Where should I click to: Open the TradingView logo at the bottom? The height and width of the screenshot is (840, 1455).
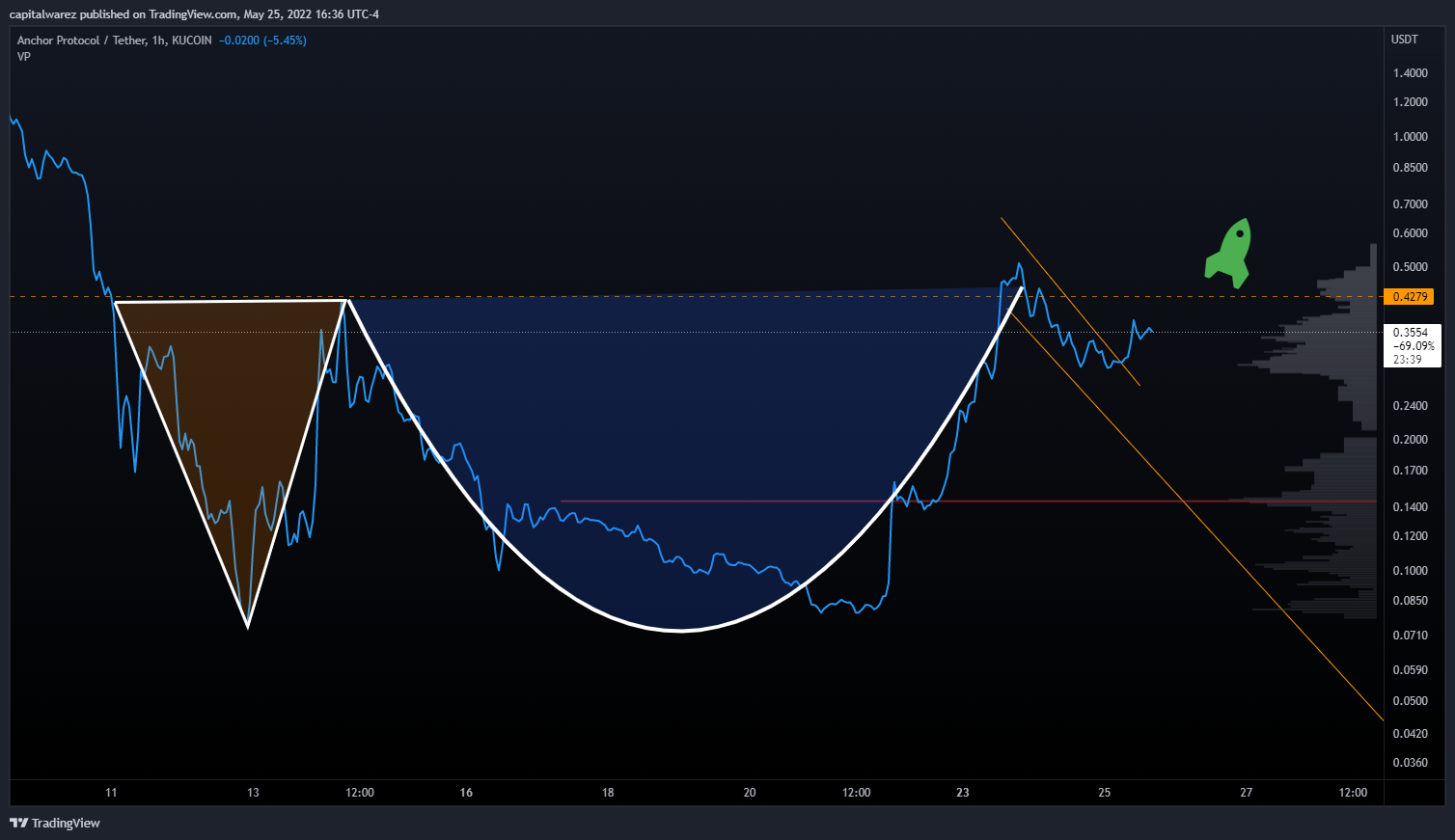(x=55, y=823)
